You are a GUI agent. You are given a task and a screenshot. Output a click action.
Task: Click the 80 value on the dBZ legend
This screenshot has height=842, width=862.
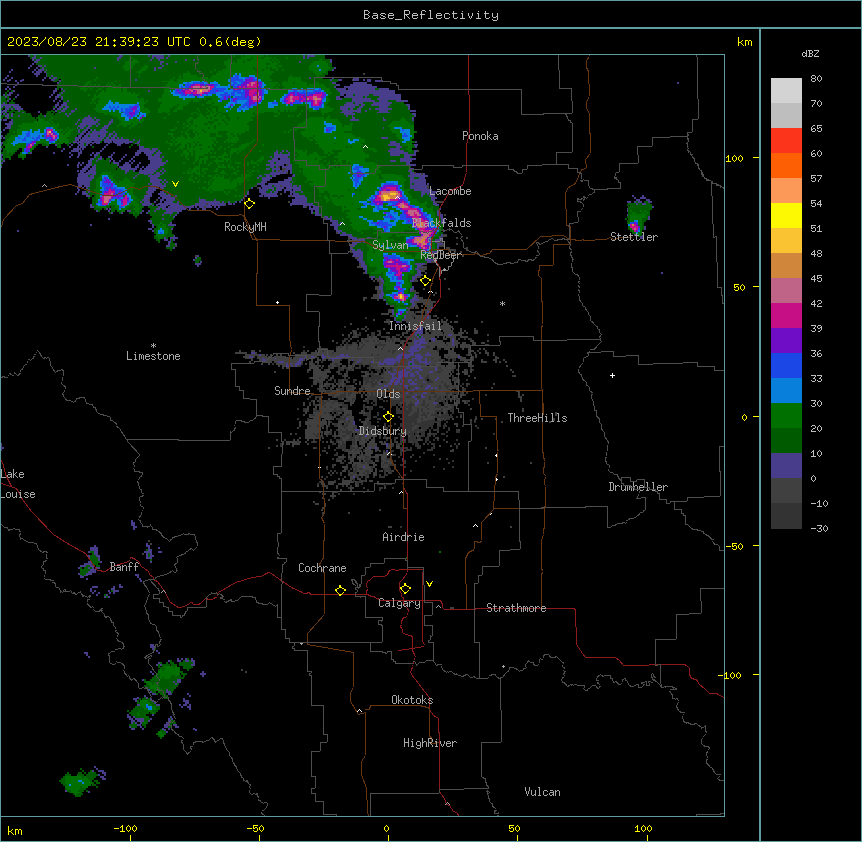[x=816, y=79]
